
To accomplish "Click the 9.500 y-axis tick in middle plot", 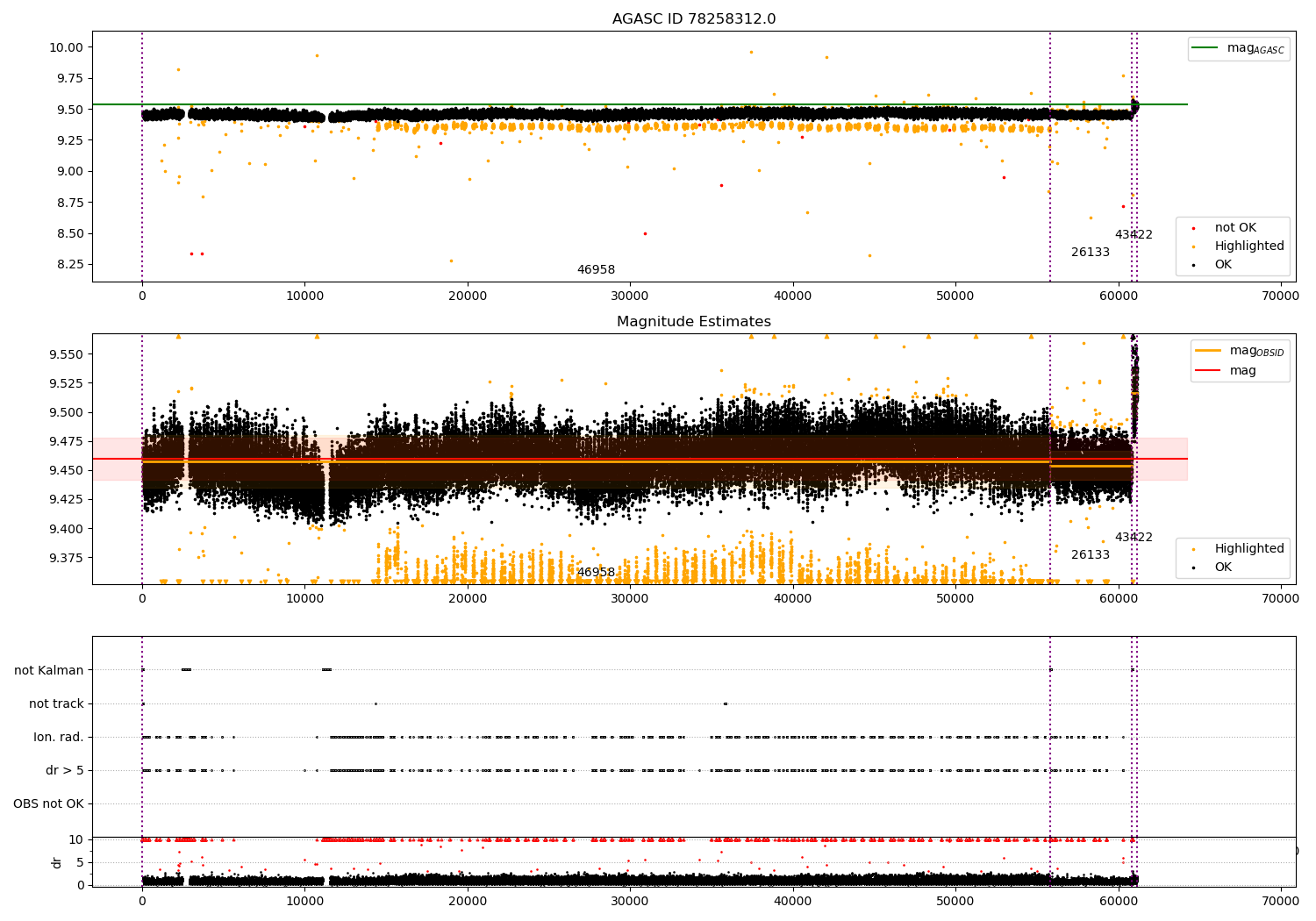I will (67, 412).
